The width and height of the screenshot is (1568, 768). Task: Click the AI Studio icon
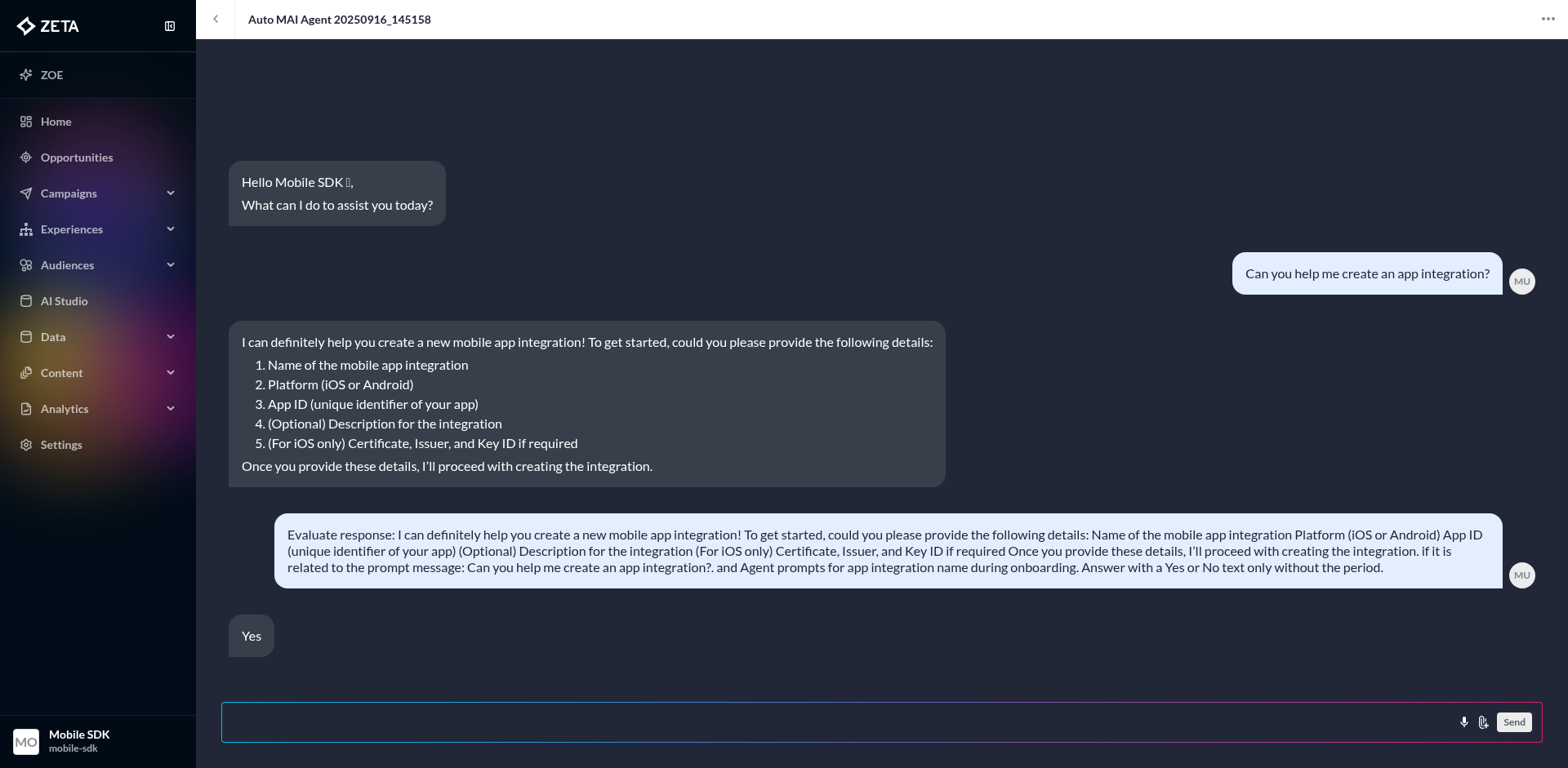click(26, 301)
